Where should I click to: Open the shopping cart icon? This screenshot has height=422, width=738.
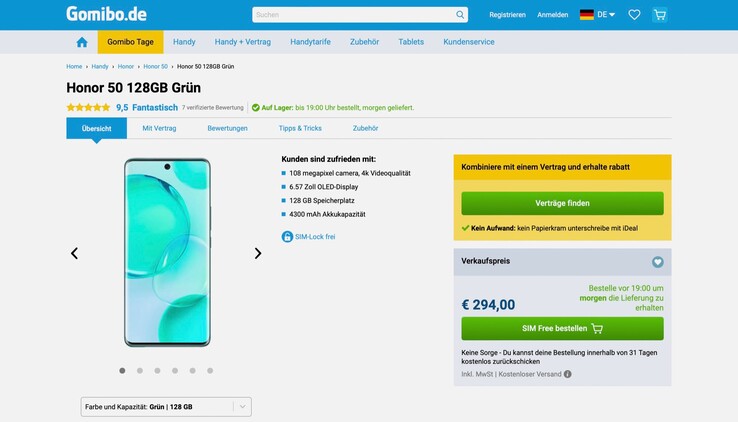(659, 15)
